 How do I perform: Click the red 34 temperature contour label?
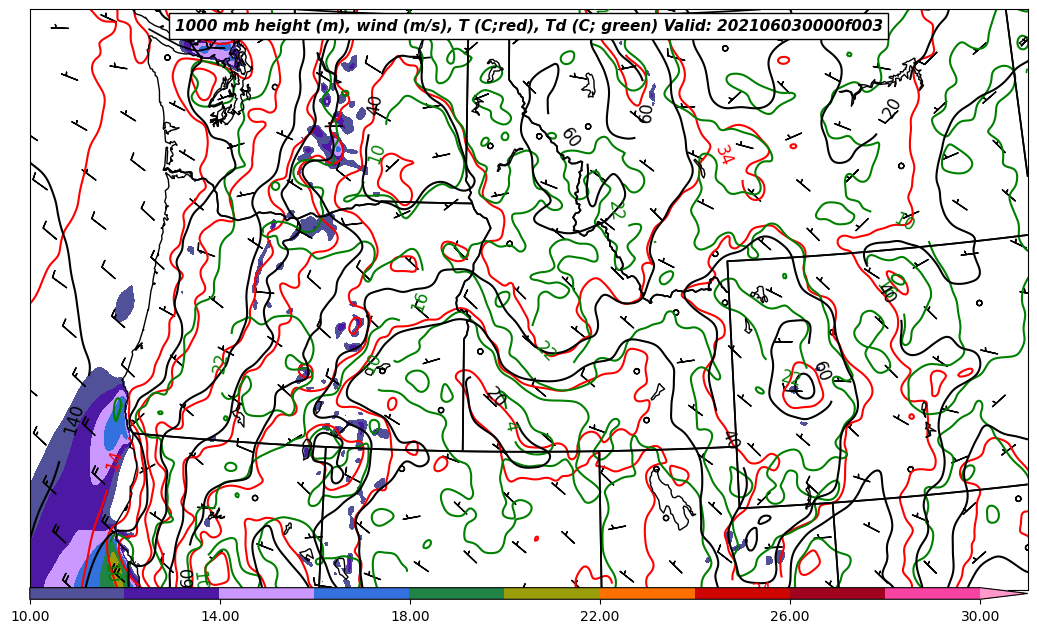(724, 155)
